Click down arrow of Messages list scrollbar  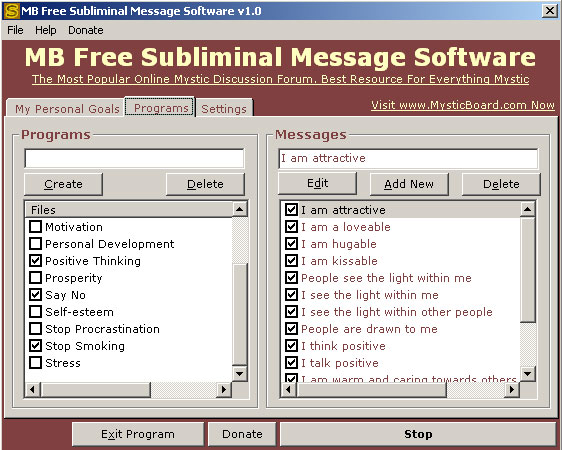pyautogui.click(x=528, y=374)
